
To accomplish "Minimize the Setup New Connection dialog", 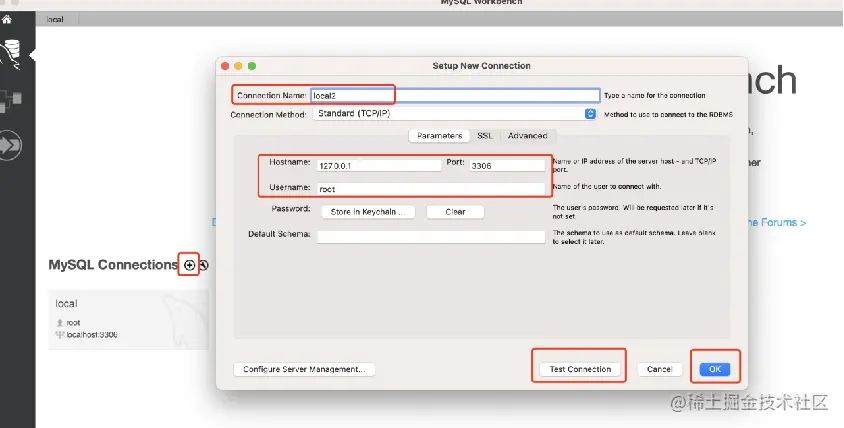I will click(238, 66).
